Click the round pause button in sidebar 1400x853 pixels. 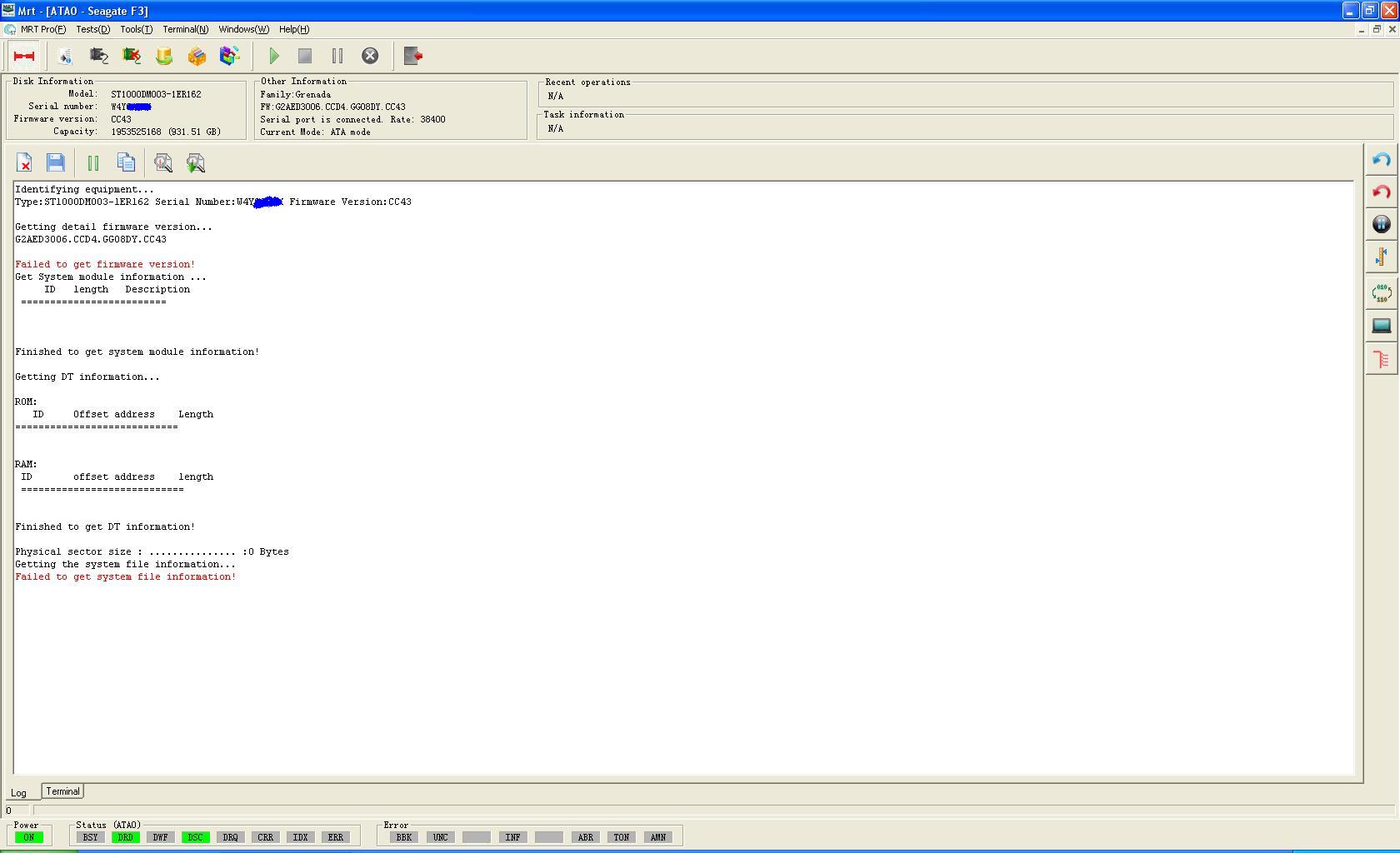pos(1381,224)
